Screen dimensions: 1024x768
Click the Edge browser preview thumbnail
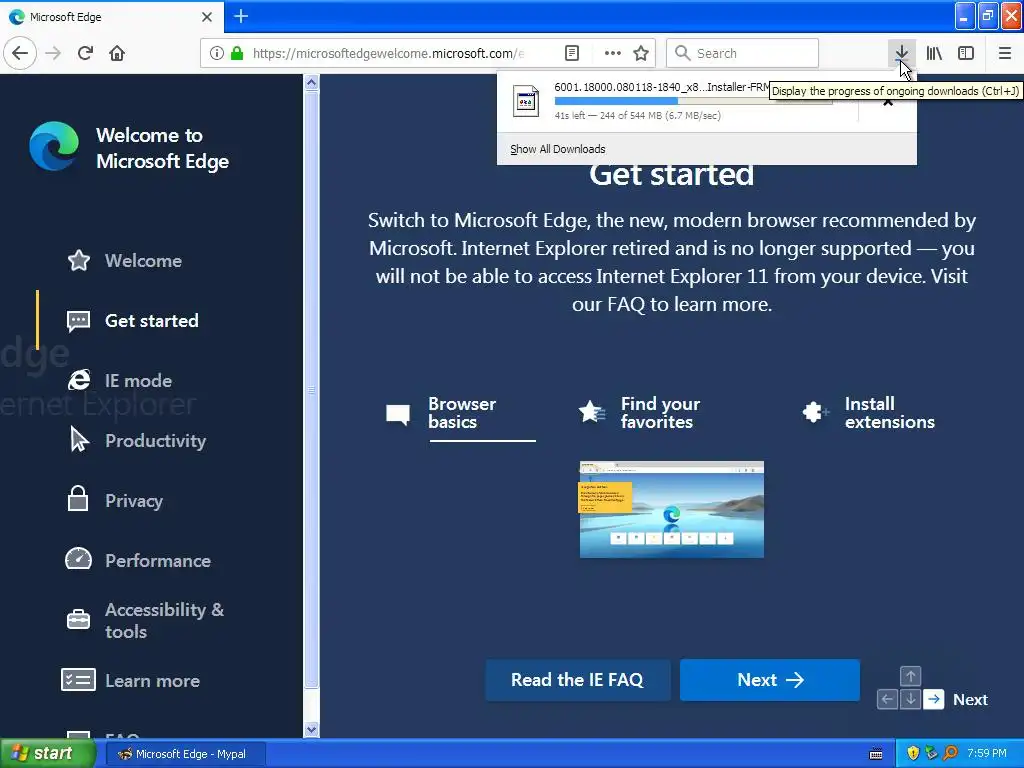pos(671,509)
